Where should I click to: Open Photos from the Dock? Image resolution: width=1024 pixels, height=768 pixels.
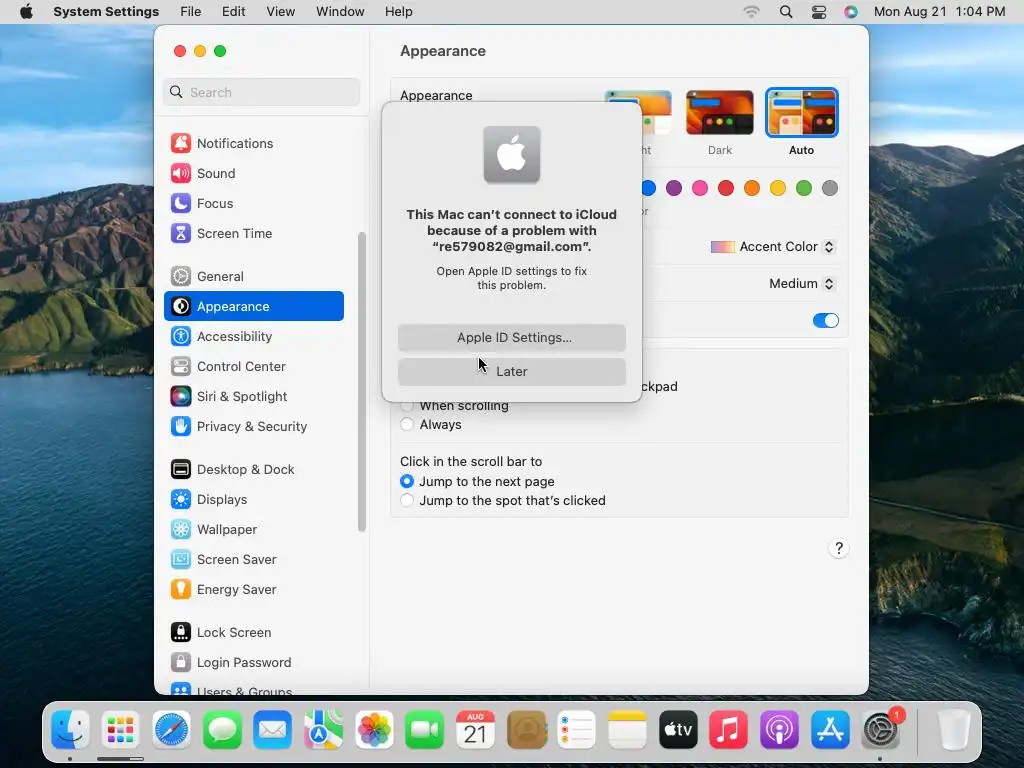click(x=374, y=729)
